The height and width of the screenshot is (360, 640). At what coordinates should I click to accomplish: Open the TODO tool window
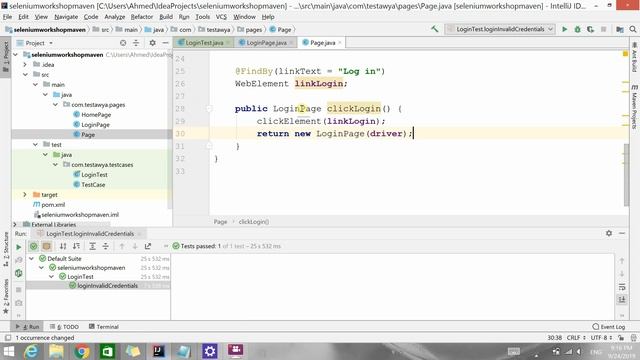(64, 327)
